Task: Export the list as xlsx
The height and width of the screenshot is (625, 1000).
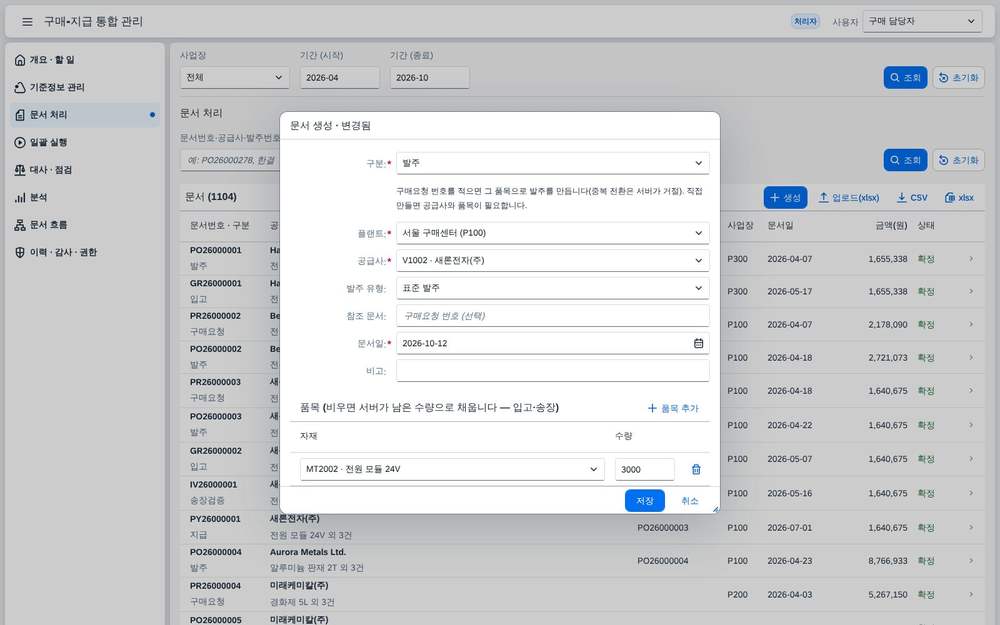Action: (x=959, y=198)
